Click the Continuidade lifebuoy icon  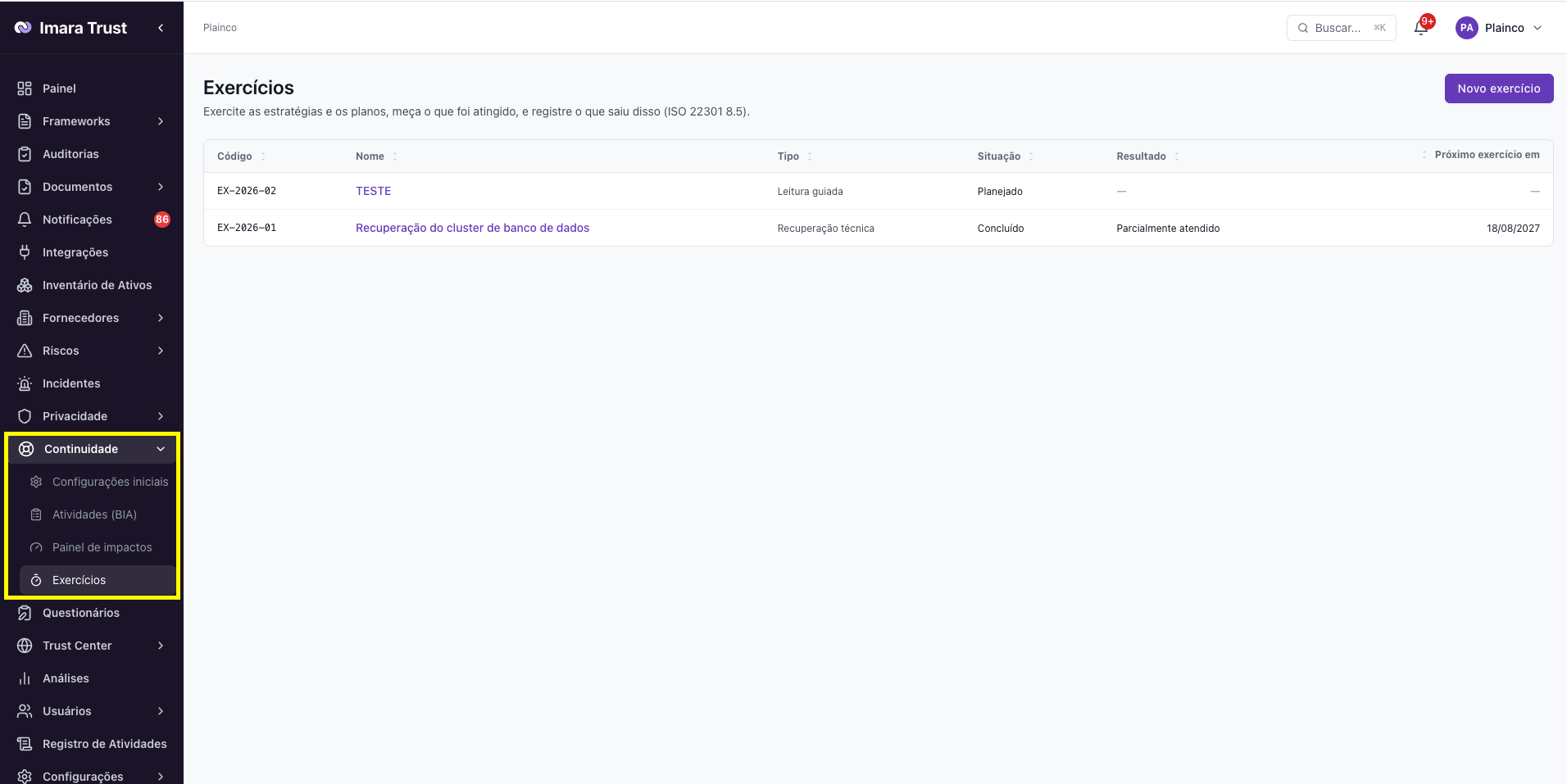(26, 449)
